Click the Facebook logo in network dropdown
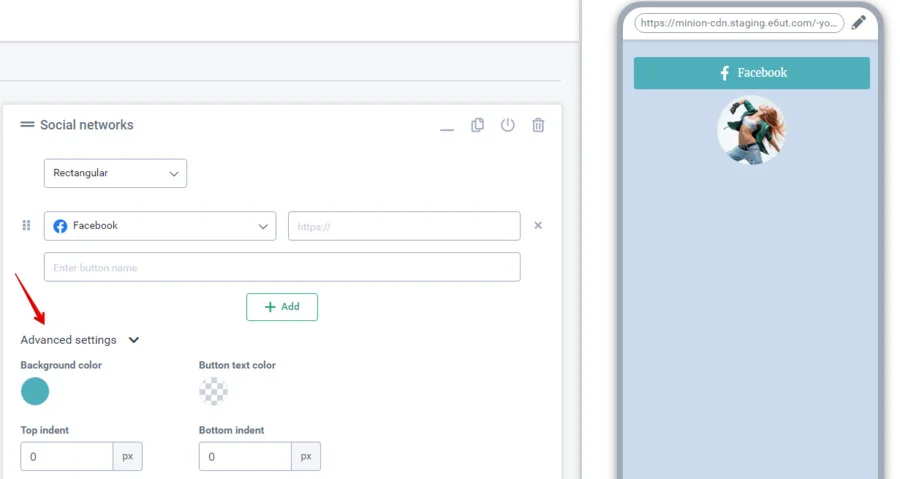The width and height of the screenshot is (900, 479). (x=60, y=226)
